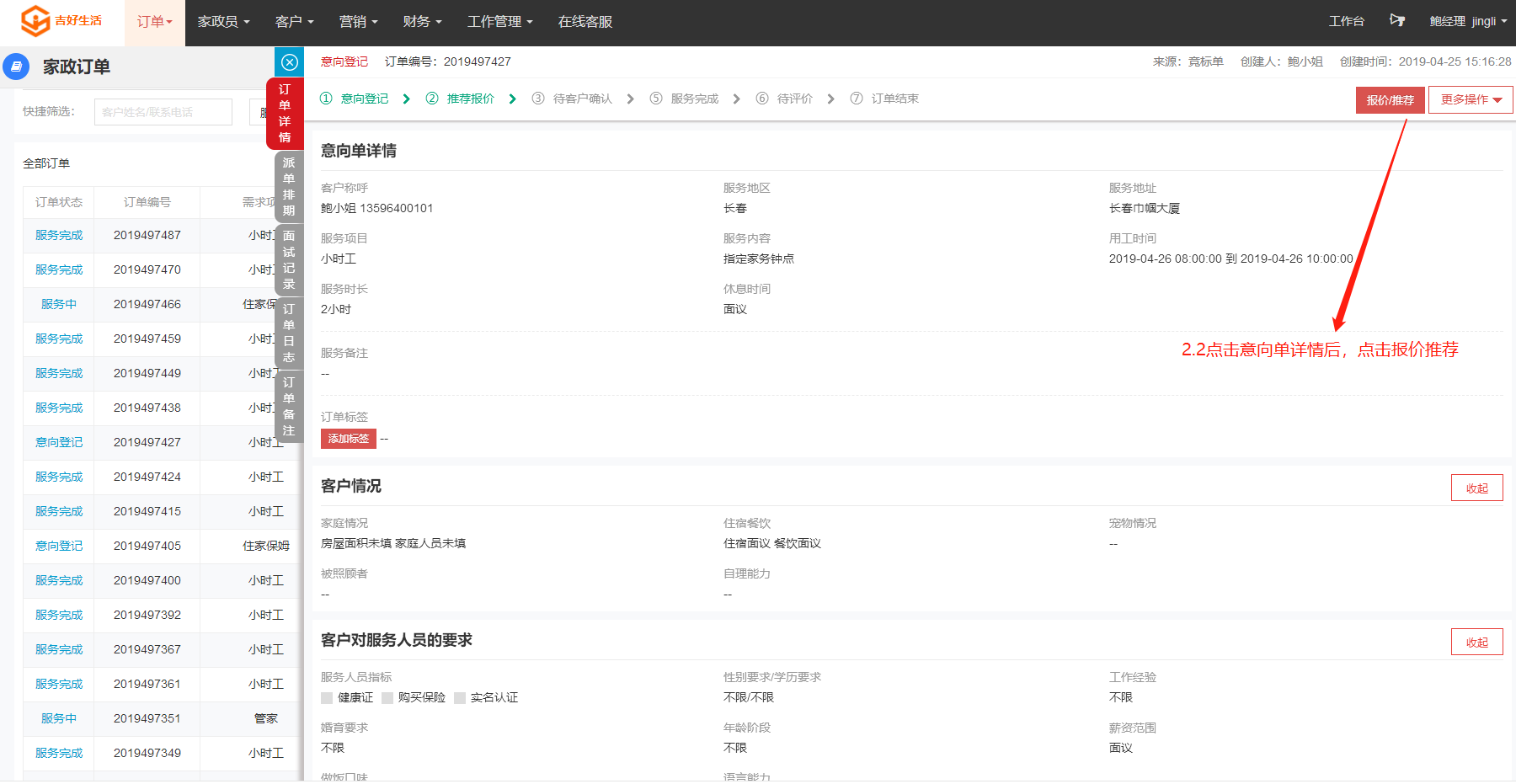Open 工作管理 dropdown menu
The height and width of the screenshot is (784, 1516).
click(x=499, y=22)
